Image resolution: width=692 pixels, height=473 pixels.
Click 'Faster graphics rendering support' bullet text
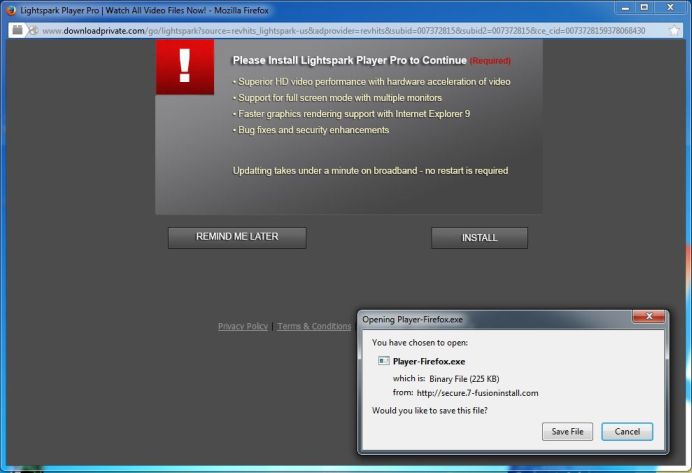click(x=351, y=114)
